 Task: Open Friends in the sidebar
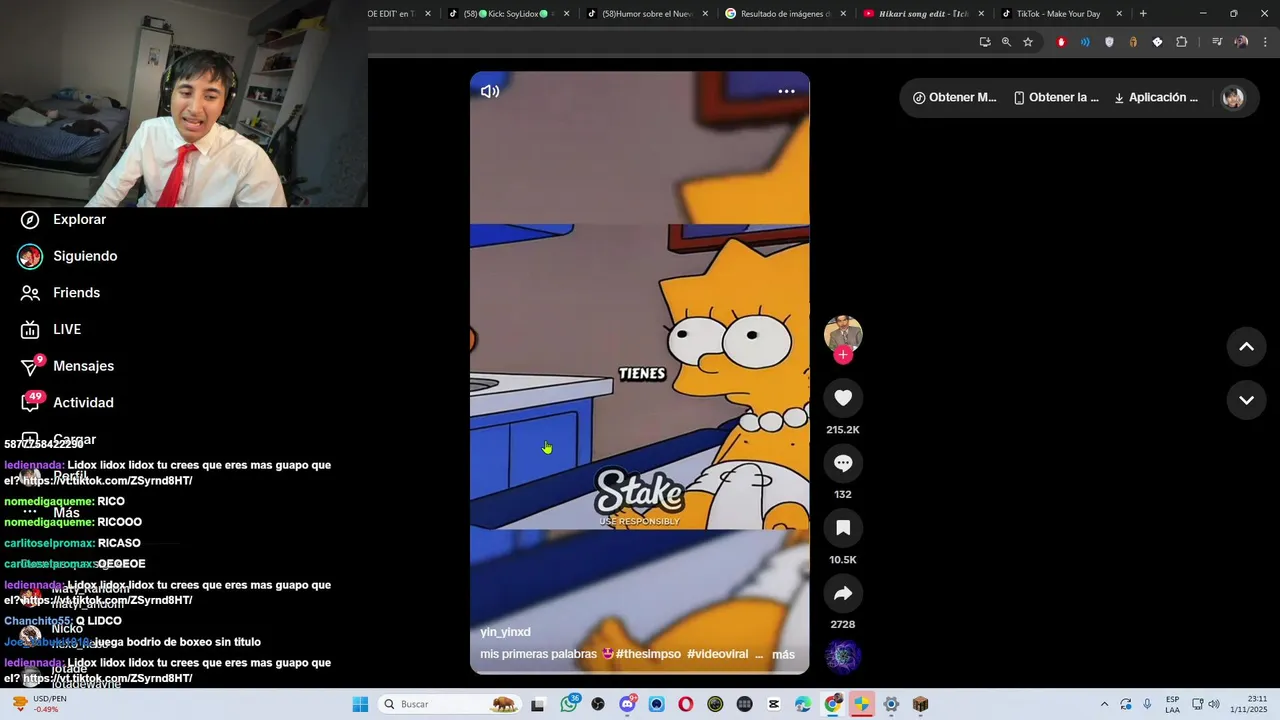[60, 293]
